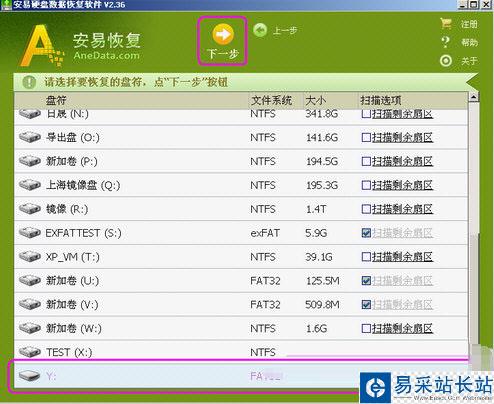Click the 1.6G size value
The width and height of the screenshot is (494, 404).
[316, 328]
